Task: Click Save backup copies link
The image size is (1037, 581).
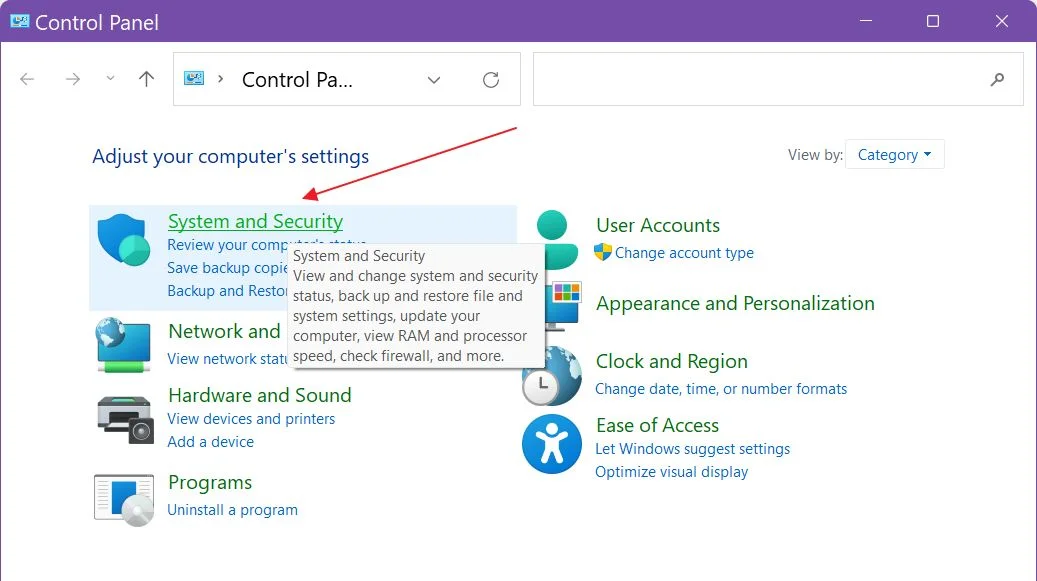Action: 228,268
